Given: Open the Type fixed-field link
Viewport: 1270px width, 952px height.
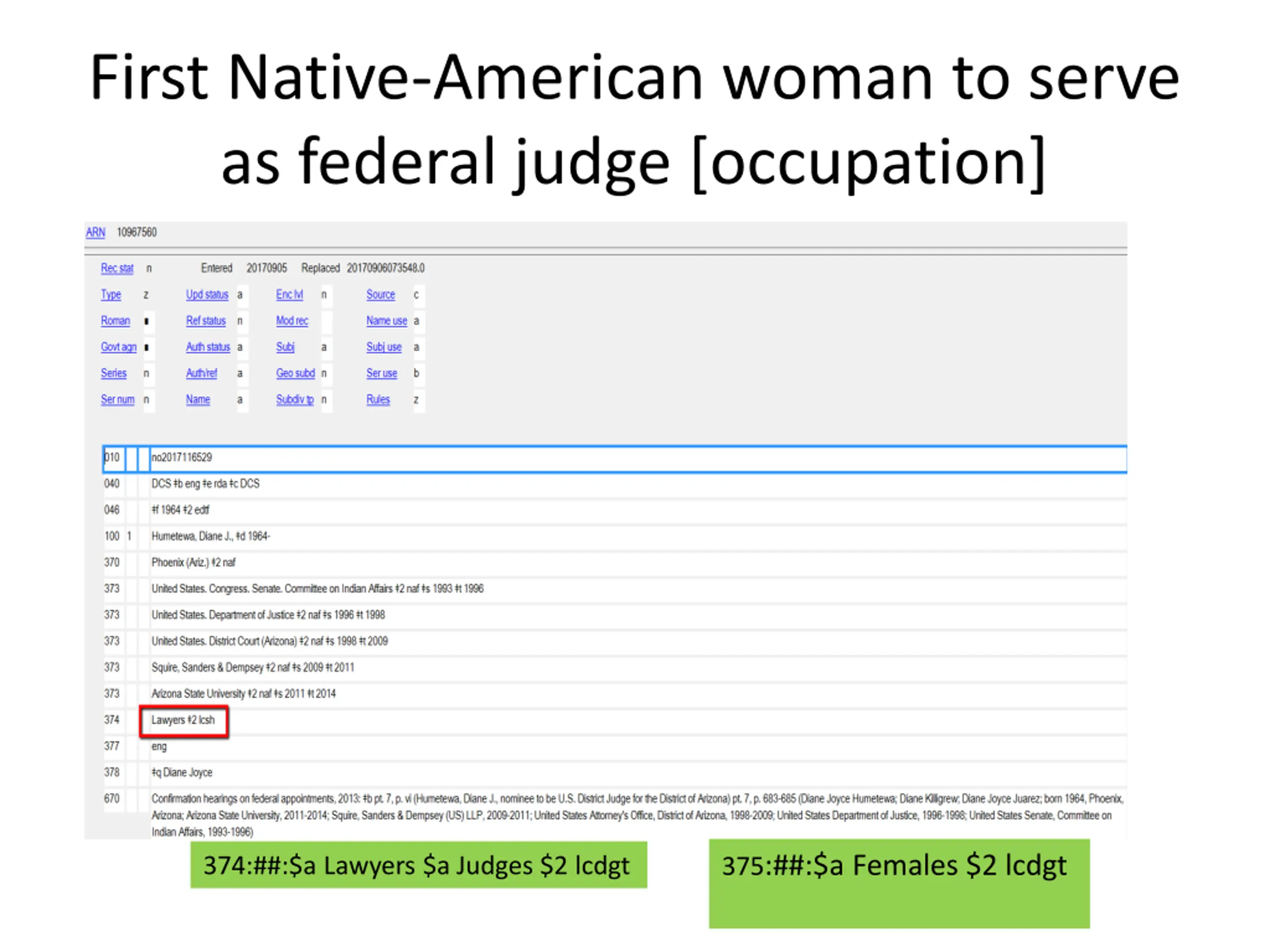Looking at the screenshot, I should (111, 295).
